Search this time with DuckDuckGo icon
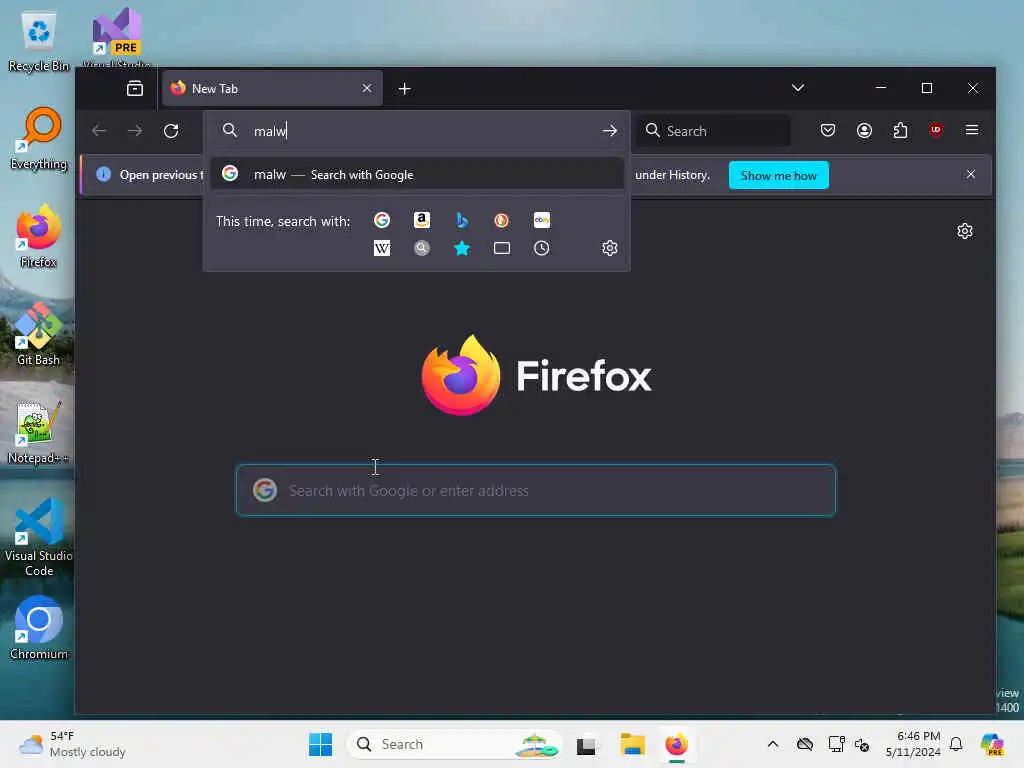Image resolution: width=1024 pixels, height=768 pixels. click(x=502, y=221)
